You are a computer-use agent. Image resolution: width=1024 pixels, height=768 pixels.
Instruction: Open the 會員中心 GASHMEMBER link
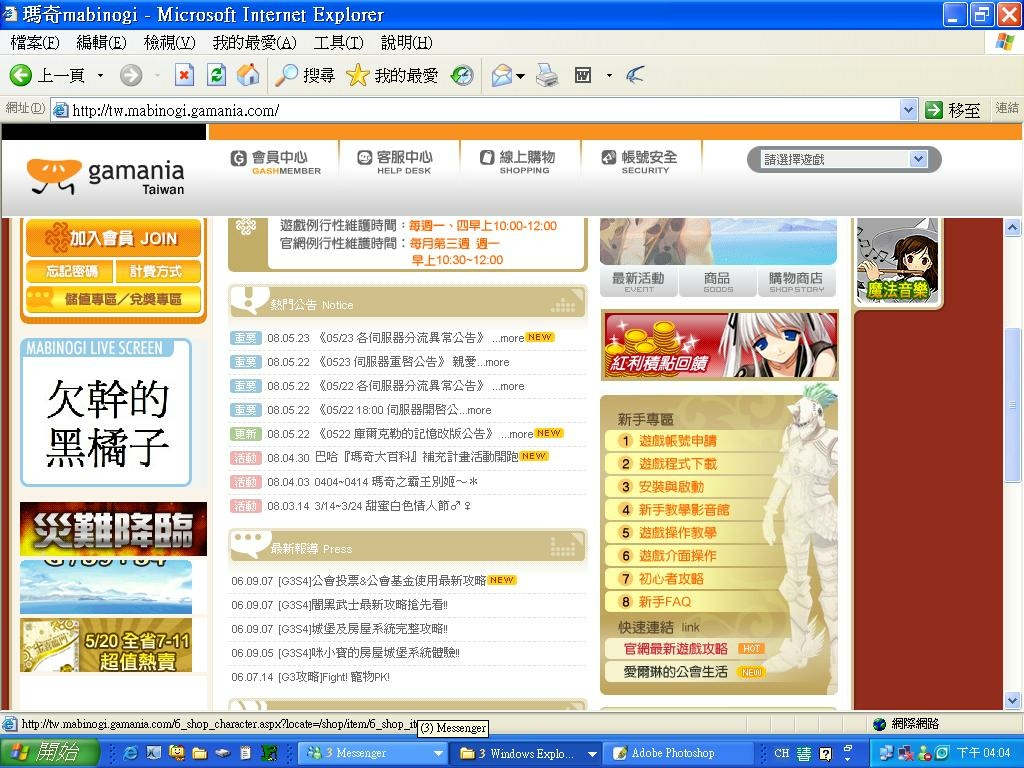(x=276, y=162)
